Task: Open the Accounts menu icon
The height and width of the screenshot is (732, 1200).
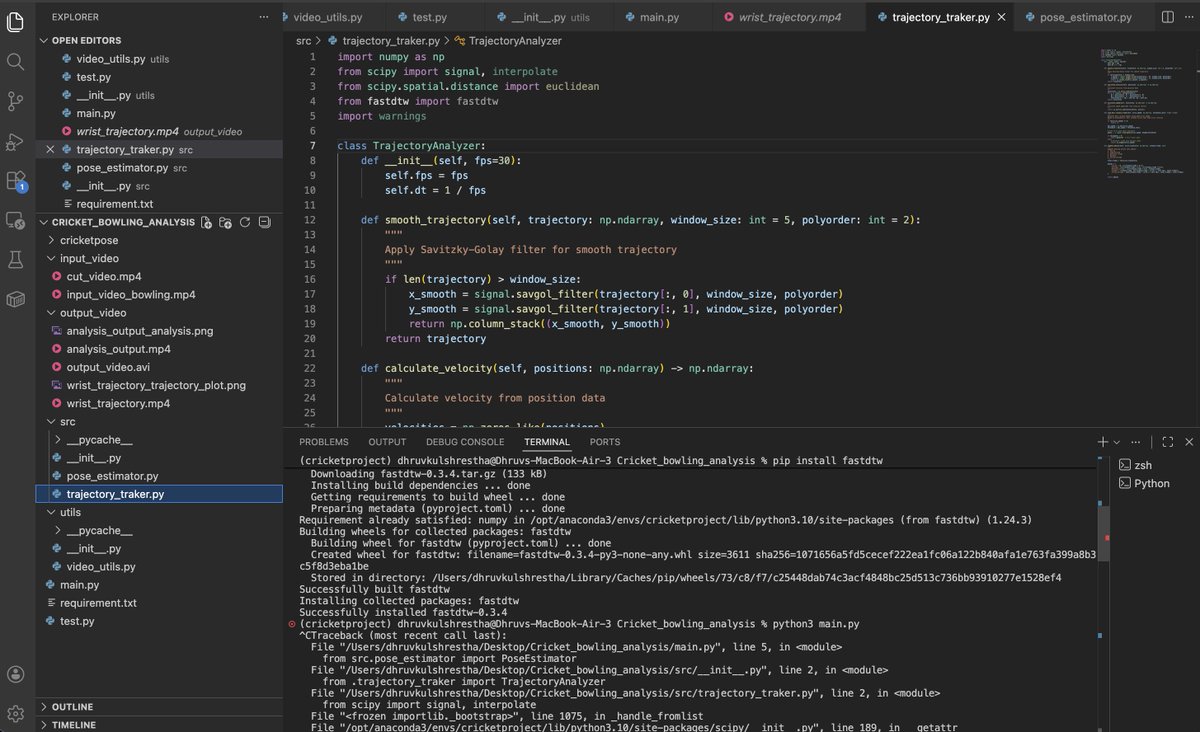Action: (16, 675)
